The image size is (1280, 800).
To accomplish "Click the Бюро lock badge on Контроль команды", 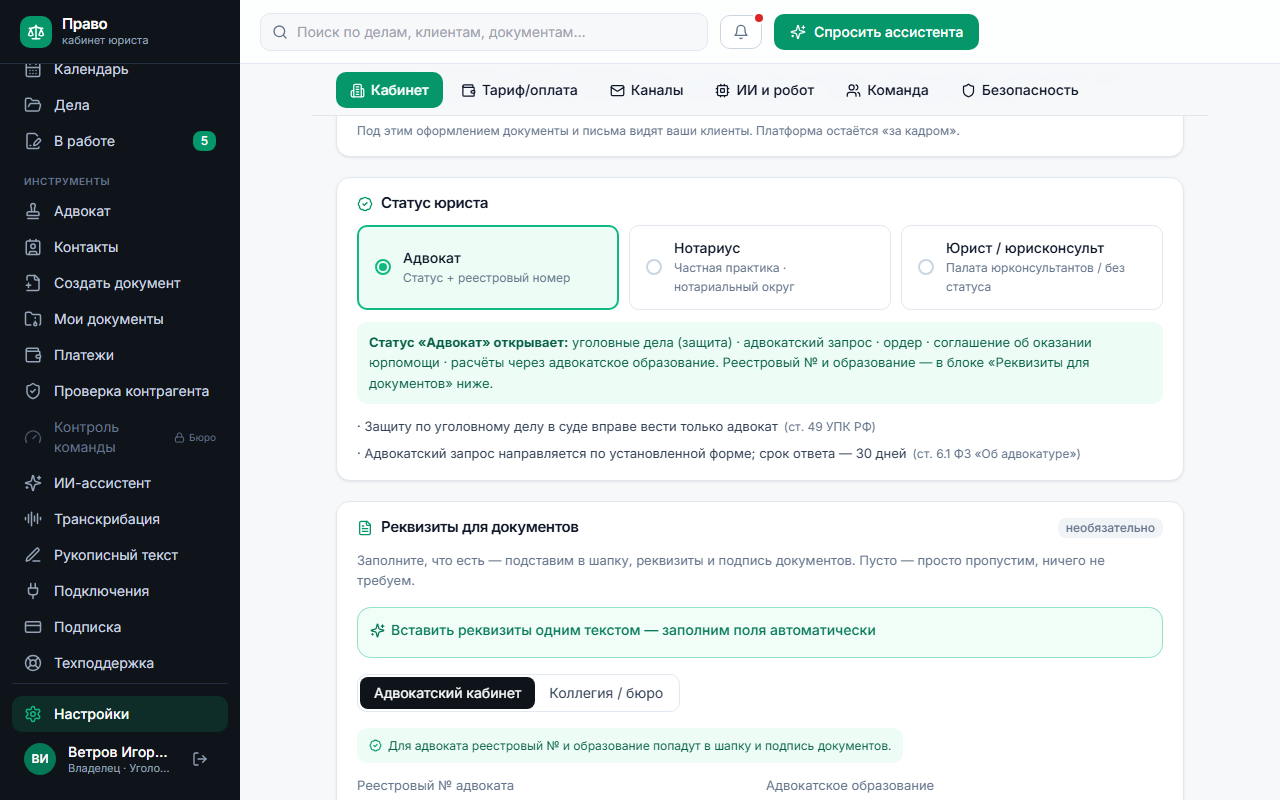I will [195, 437].
